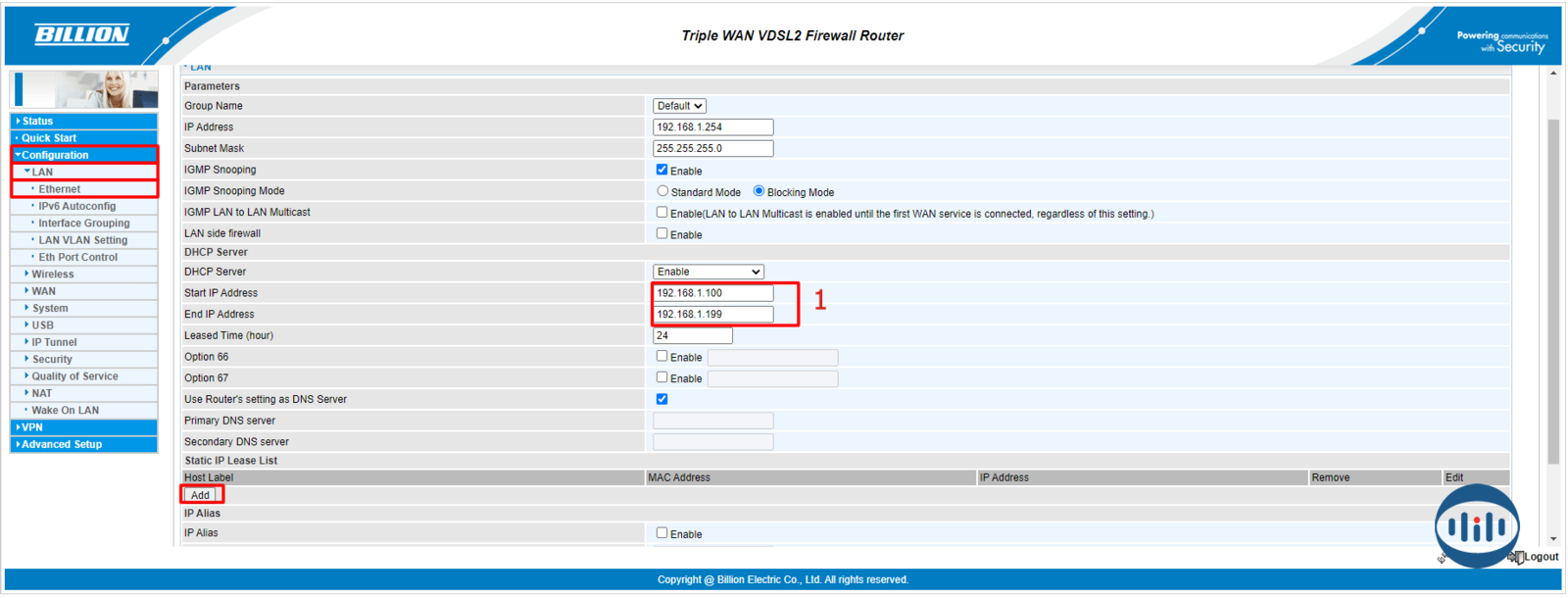The image size is (1568, 598).
Task: Disable the IGMP Snooping checkbox
Action: pyautogui.click(x=661, y=170)
